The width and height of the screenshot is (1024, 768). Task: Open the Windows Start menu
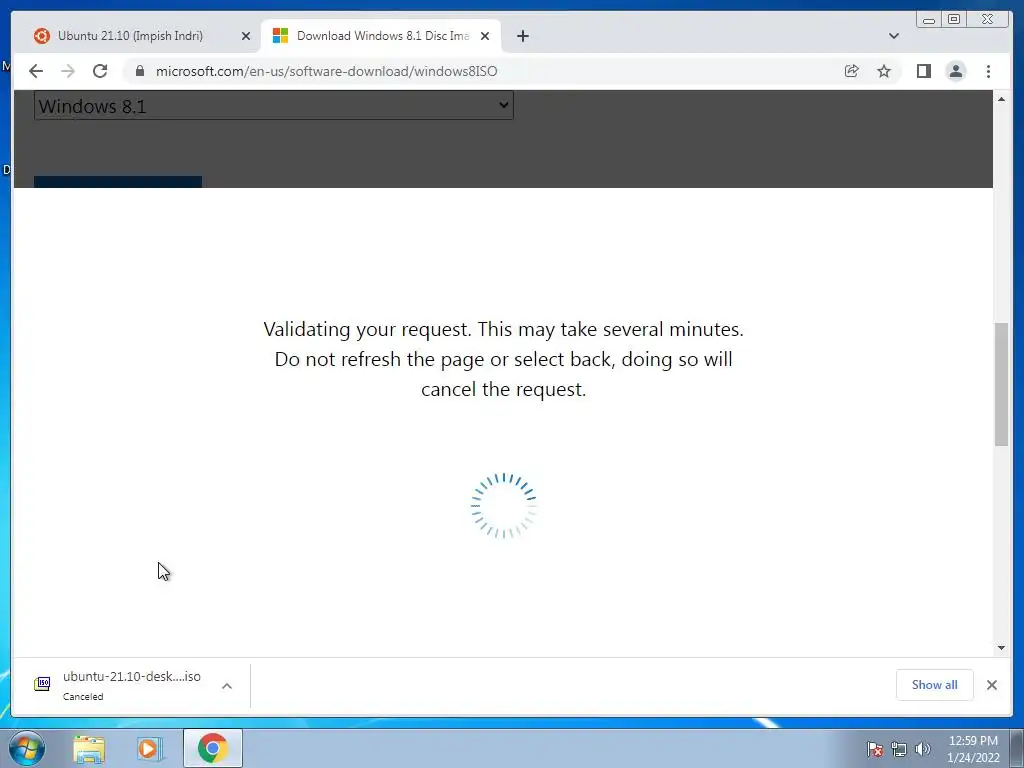27,748
